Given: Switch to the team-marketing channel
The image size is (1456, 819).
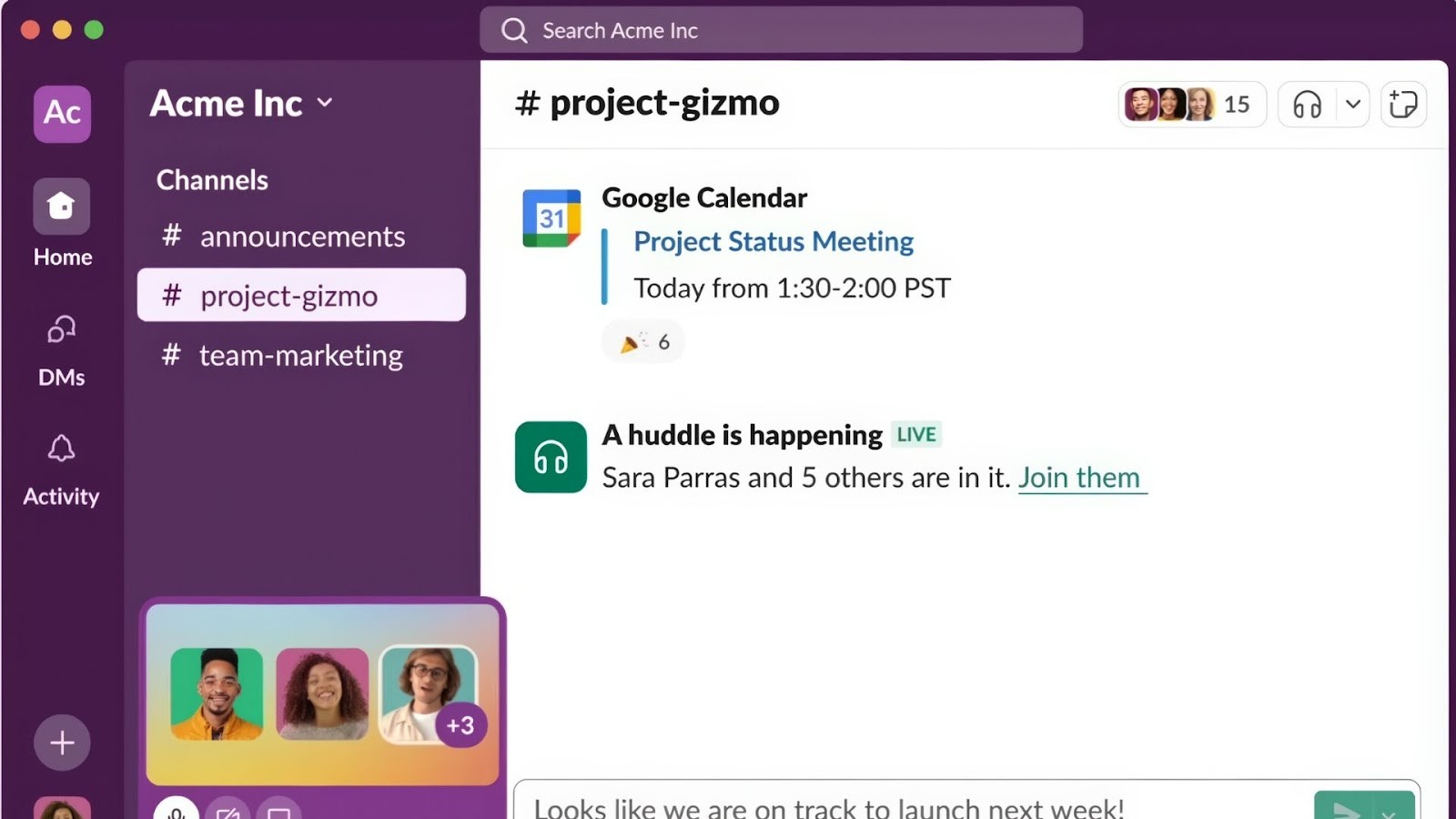Looking at the screenshot, I should coord(300,355).
